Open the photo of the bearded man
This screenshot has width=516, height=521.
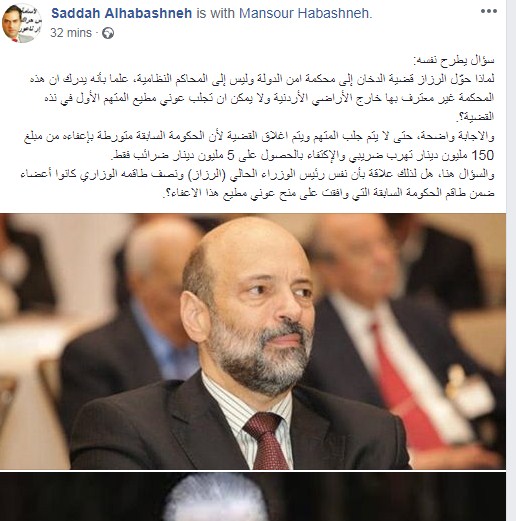click(x=253, y=341)
